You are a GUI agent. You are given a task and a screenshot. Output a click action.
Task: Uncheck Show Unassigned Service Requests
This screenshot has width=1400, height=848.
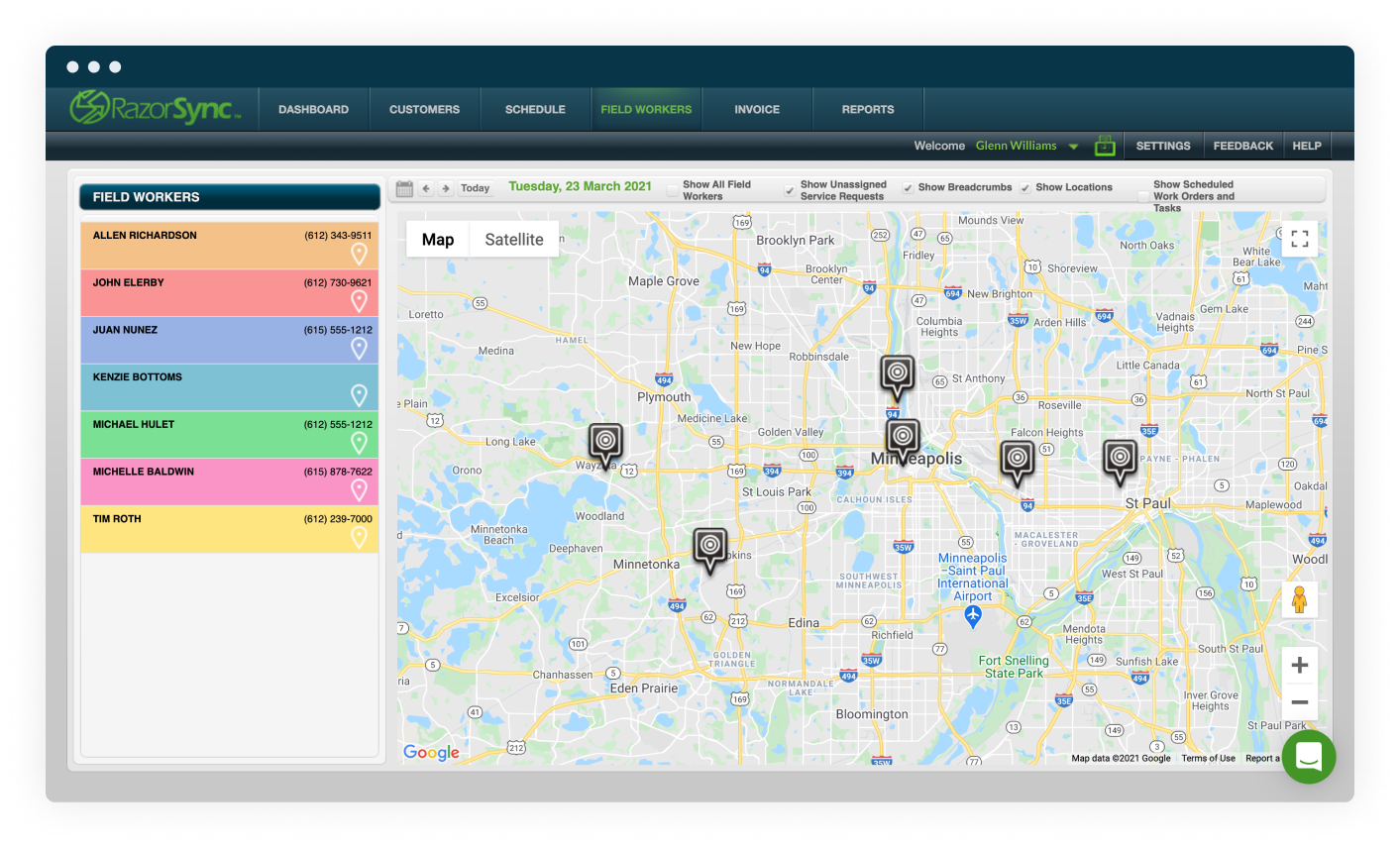[x=790, y=190]
